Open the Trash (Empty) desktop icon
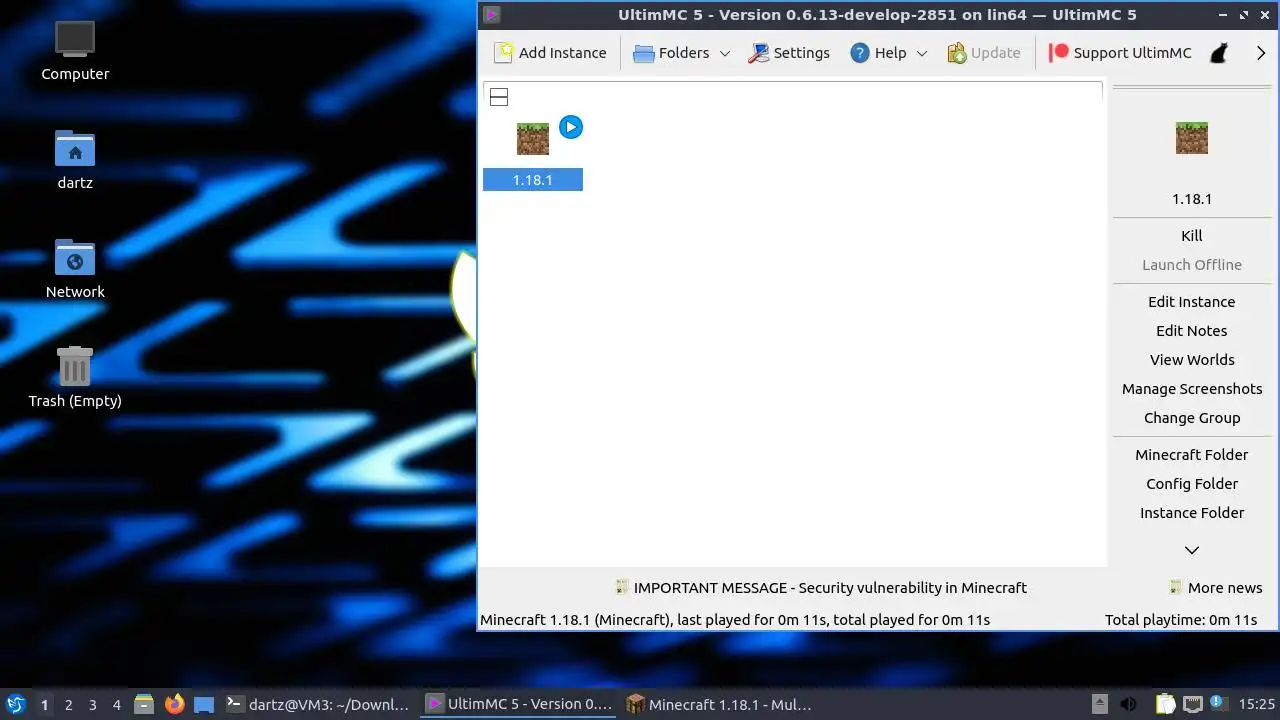 [75, 377]
